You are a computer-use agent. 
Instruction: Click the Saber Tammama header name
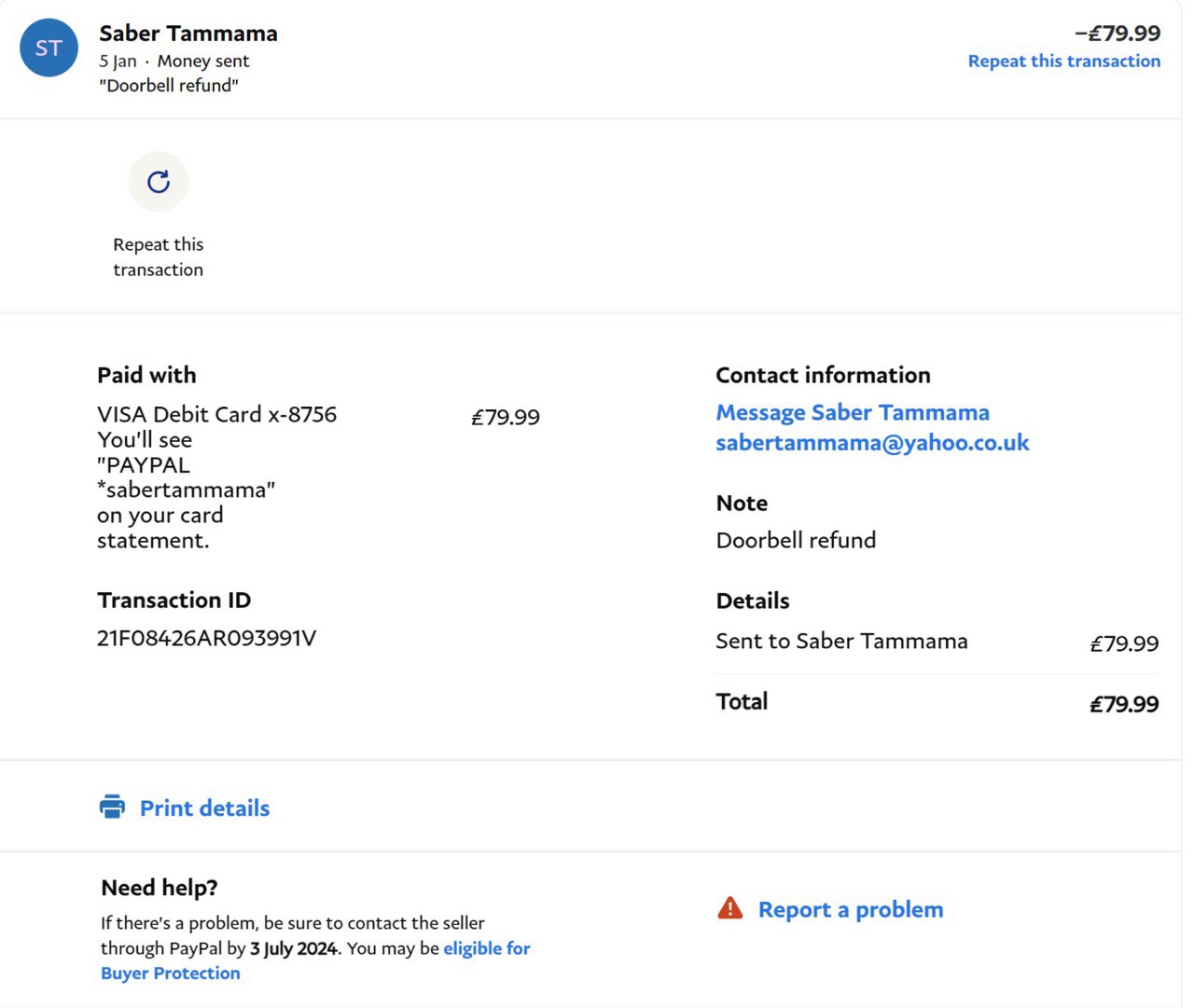click(188, 34)
